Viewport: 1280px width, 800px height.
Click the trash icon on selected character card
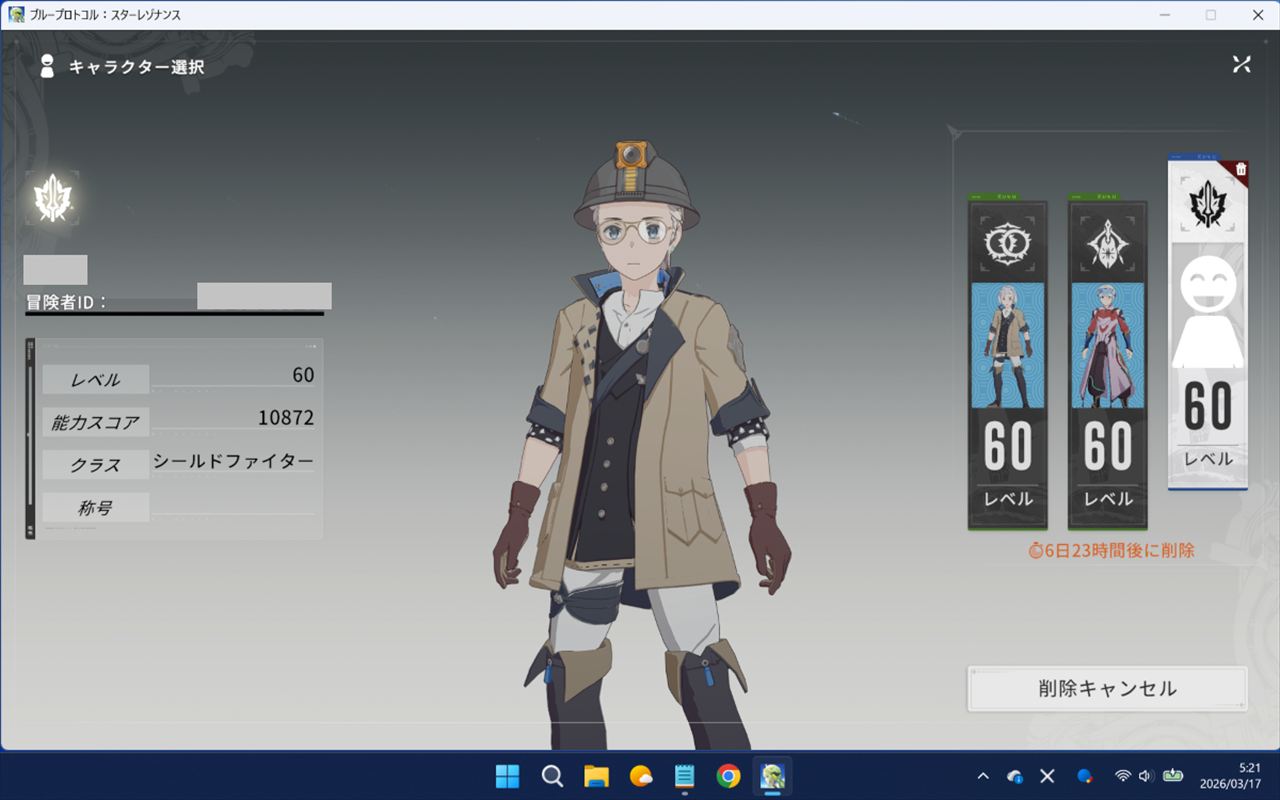[1240, 170]
